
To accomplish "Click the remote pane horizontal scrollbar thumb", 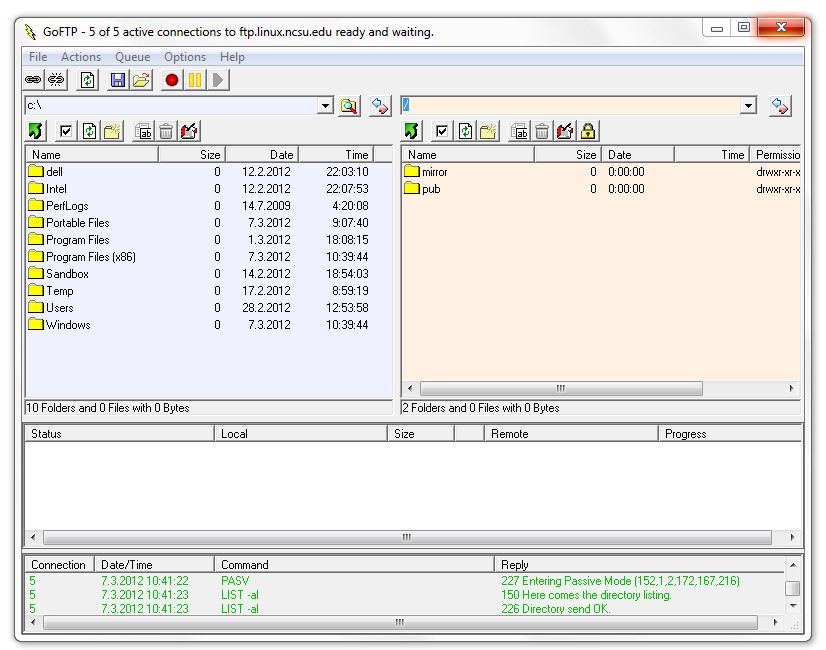I will (561, 388).
